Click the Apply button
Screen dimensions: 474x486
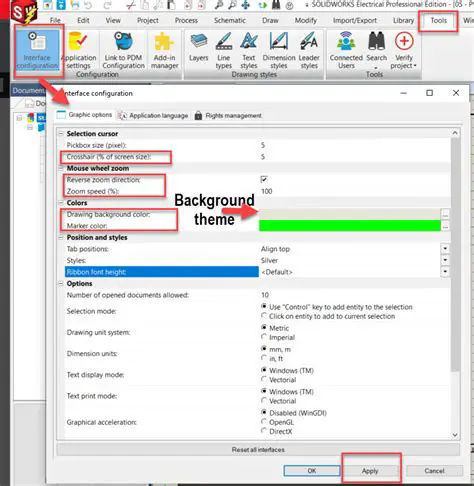click(370, 471)
